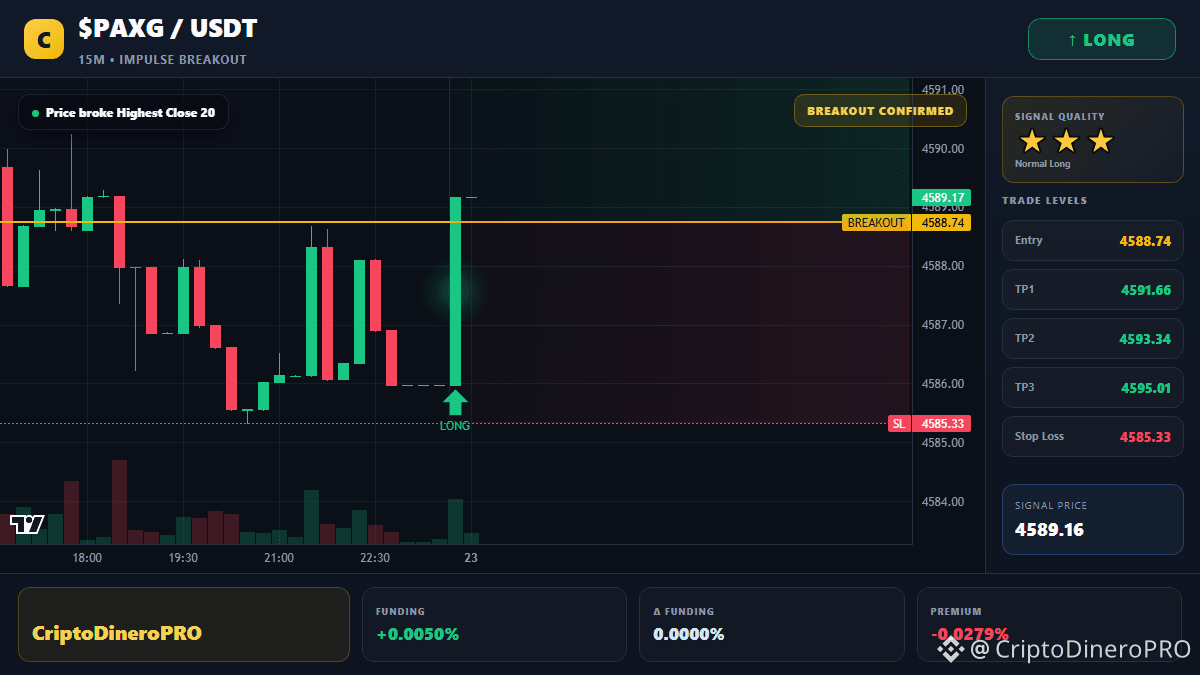
Task: Select the TP3 4595.01 row
Action: [1092, 387]
